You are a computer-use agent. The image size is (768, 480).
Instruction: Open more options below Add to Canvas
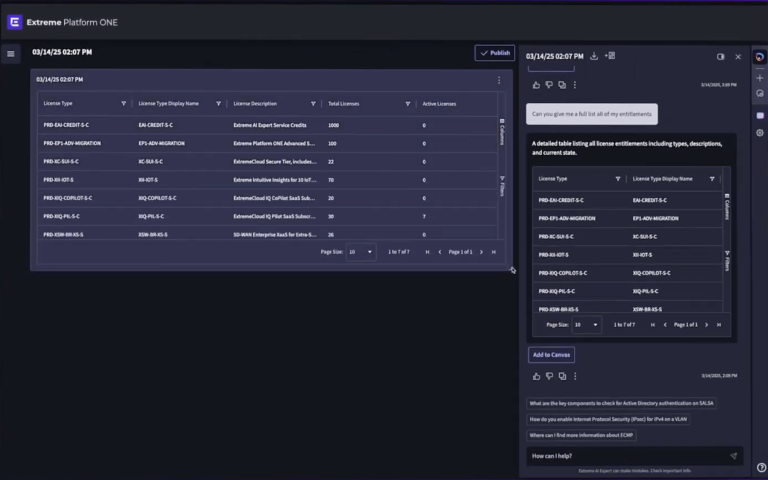point(576,376)
